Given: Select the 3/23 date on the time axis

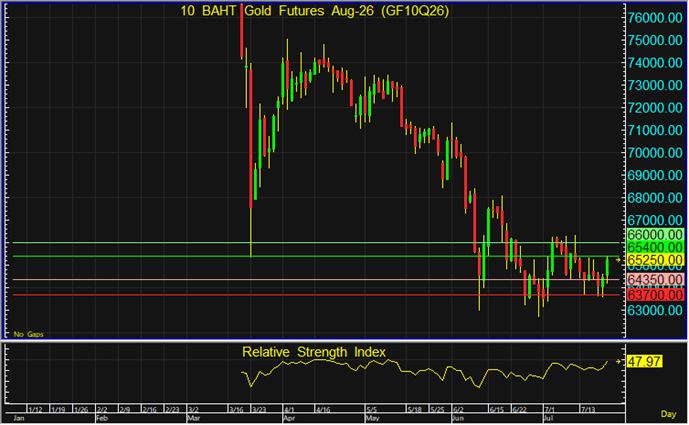Looking at the screenshot, I should (258, 410).
